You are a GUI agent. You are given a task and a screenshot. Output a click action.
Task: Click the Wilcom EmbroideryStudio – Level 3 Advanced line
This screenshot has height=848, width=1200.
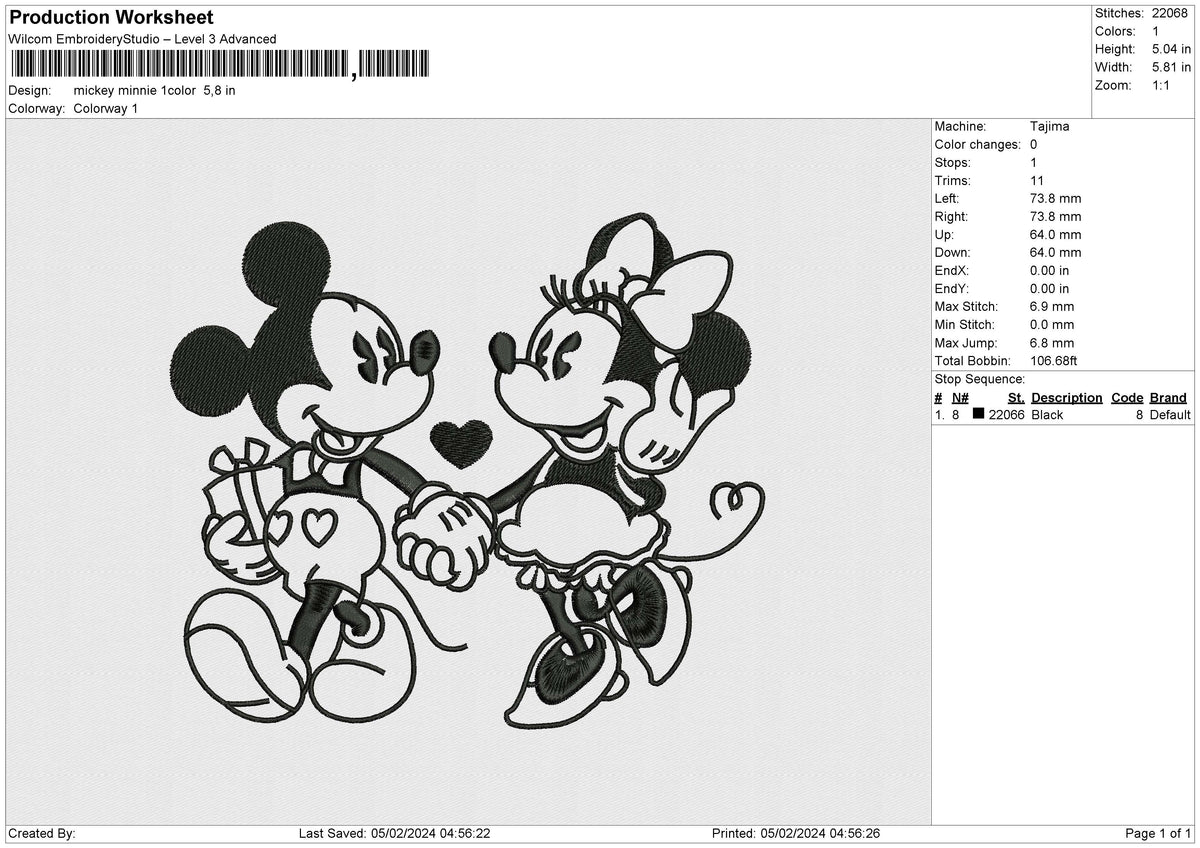pyautogui.click(x=142, y=39)
